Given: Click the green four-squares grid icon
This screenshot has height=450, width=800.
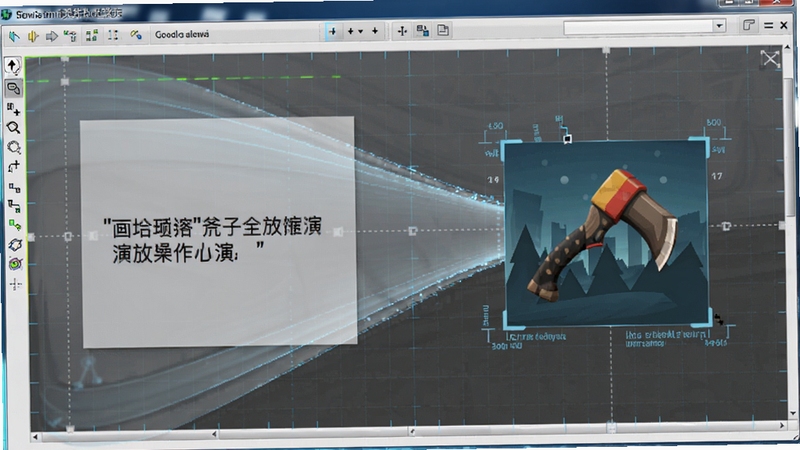Looking at the screenshot, I should (92, 35).
